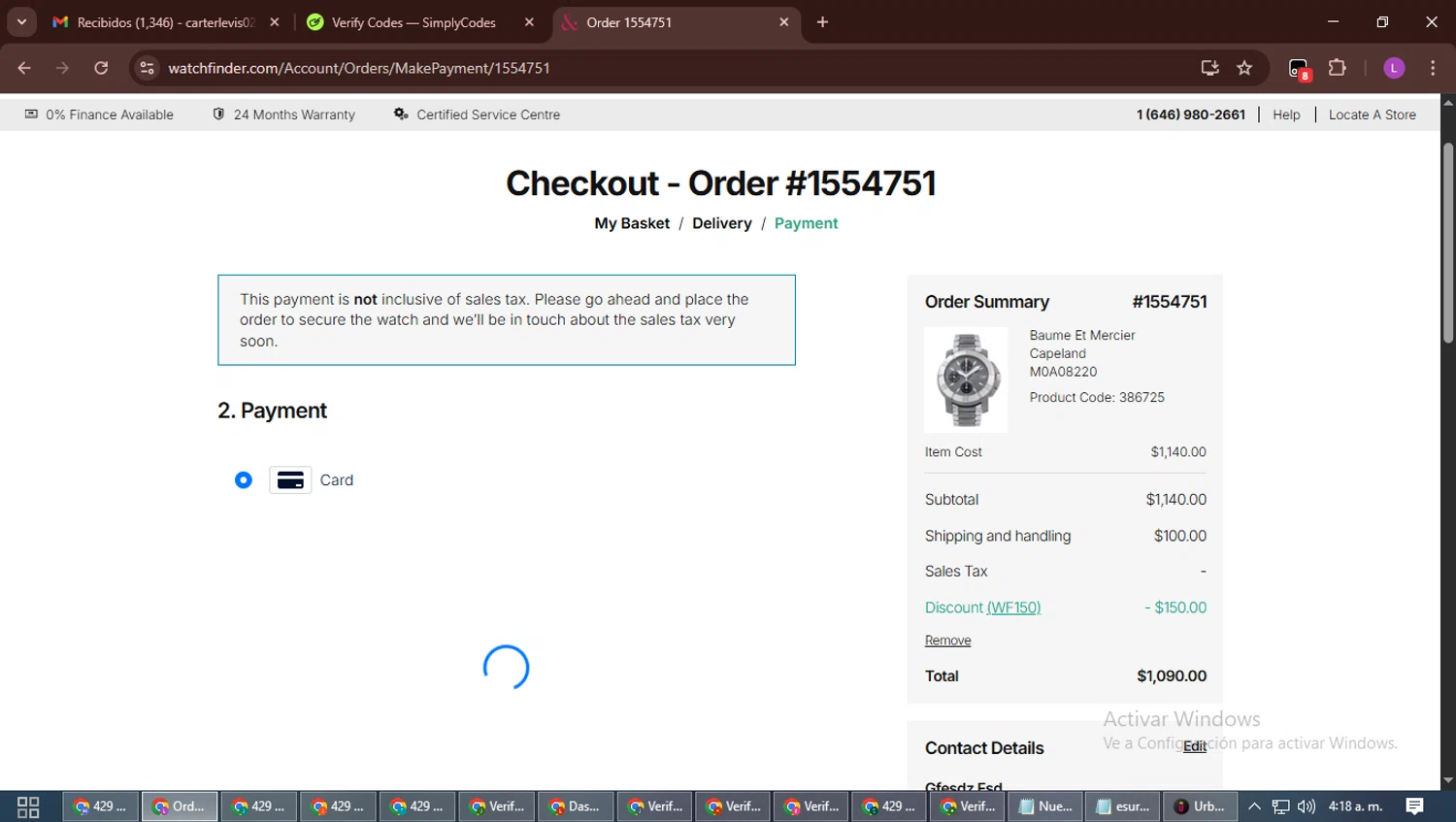The height and width of the screenshot is (822, 1456).
Task: Open the esur... notepad taskbar item
Action: pyautogui.click(x=1122, y=806)
